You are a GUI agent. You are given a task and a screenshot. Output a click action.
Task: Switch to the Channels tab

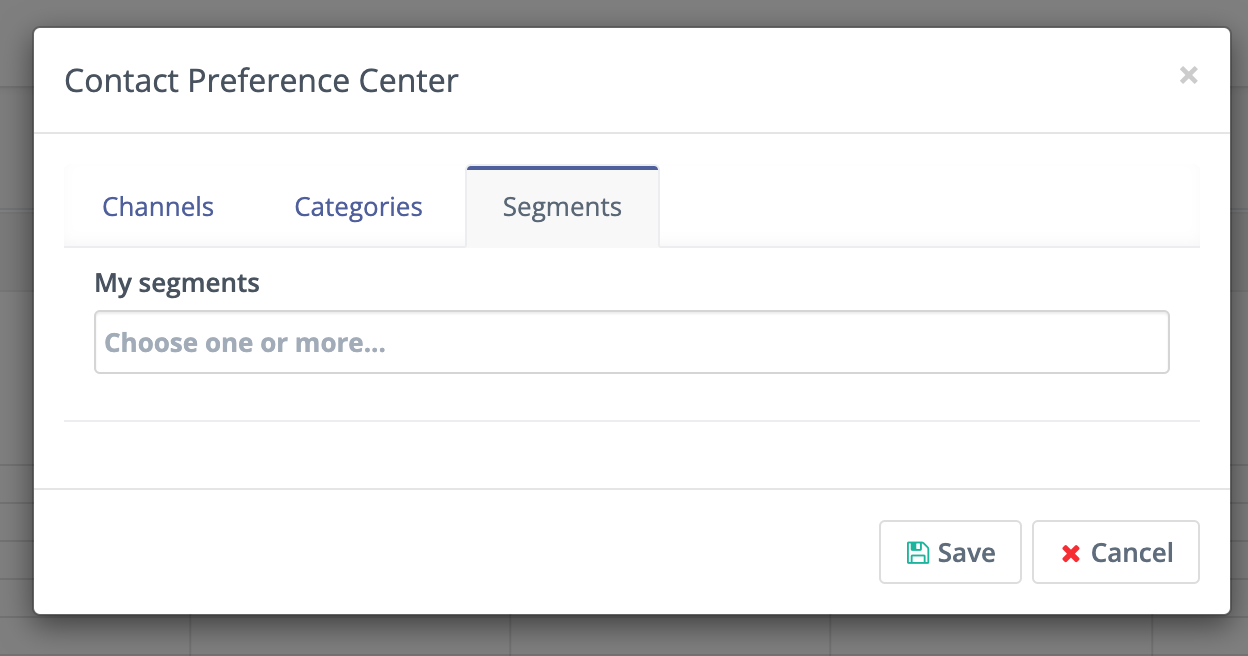point(157,206)
